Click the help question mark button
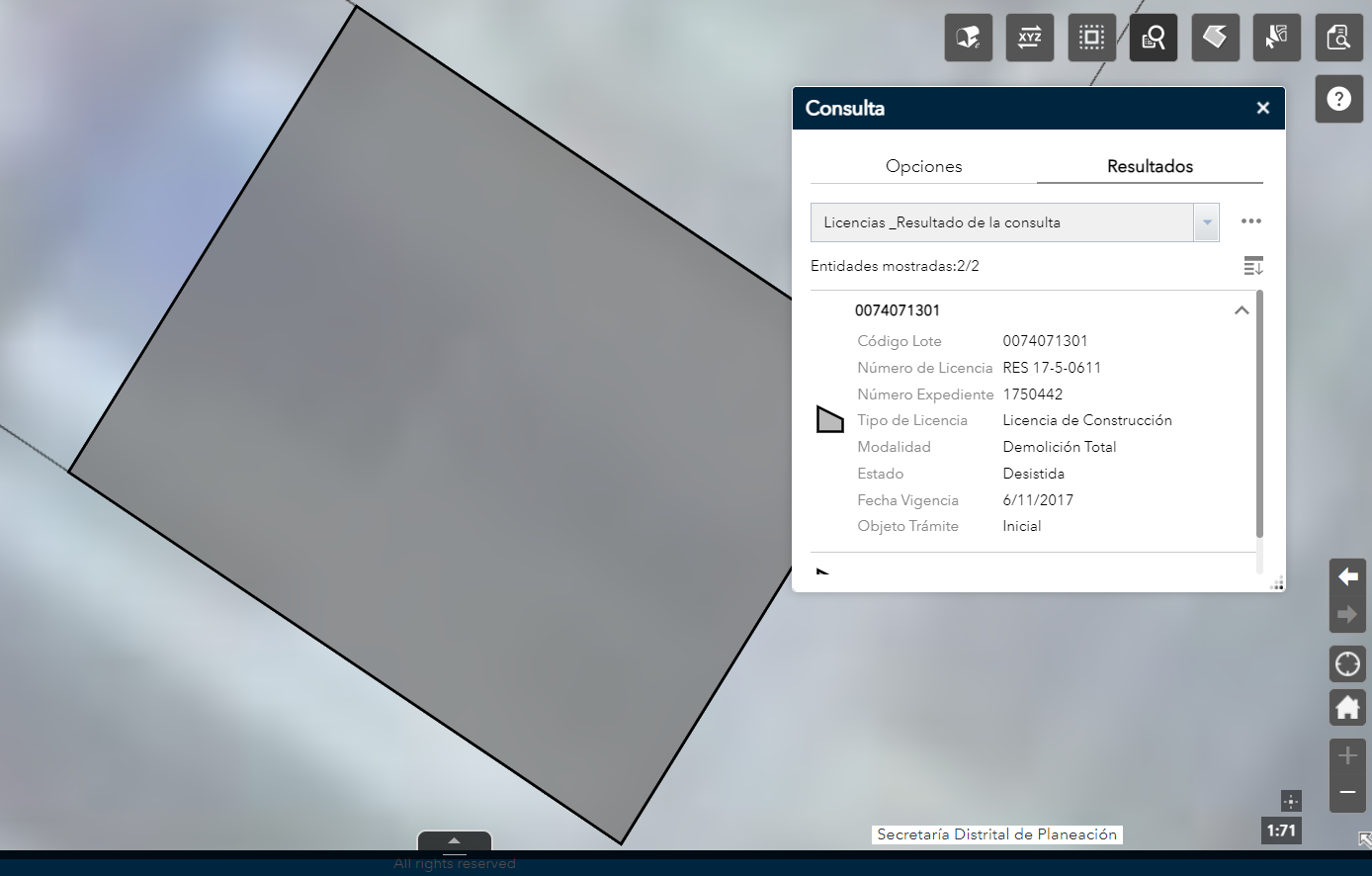Screen dimensions: 1372x876 click(1338, 99)
